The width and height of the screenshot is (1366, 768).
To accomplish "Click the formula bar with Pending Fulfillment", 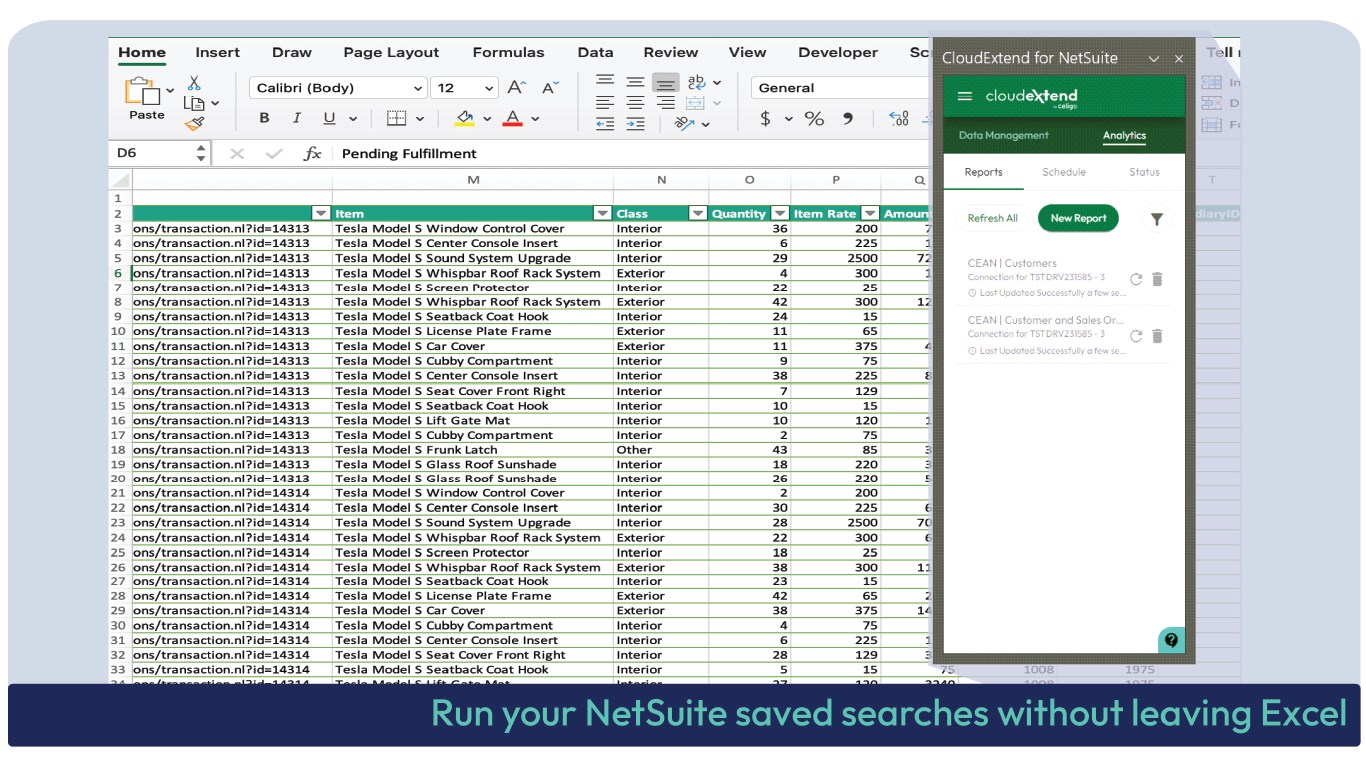I will coord(632,153).
